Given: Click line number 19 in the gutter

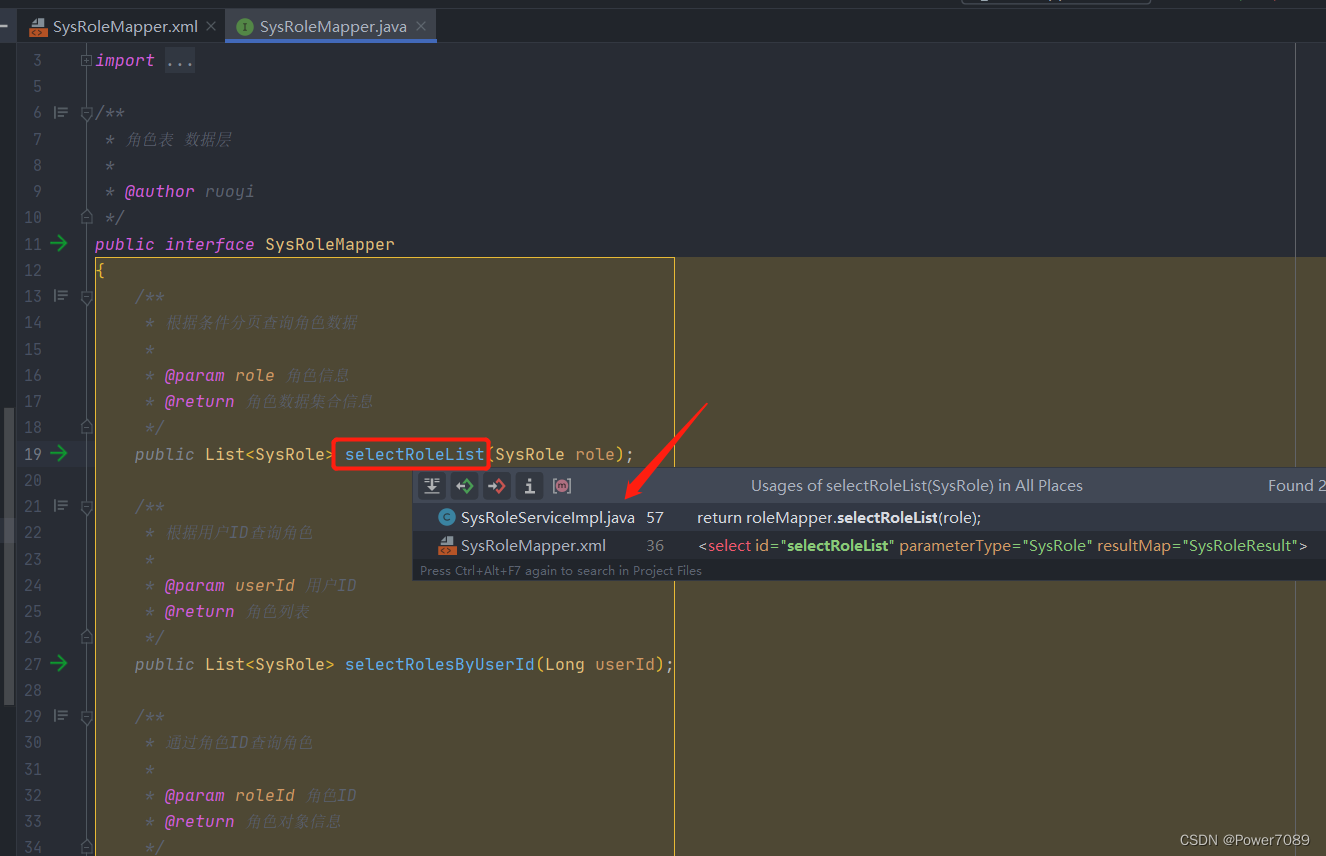Looking at the screenshot, I should 33,454.
